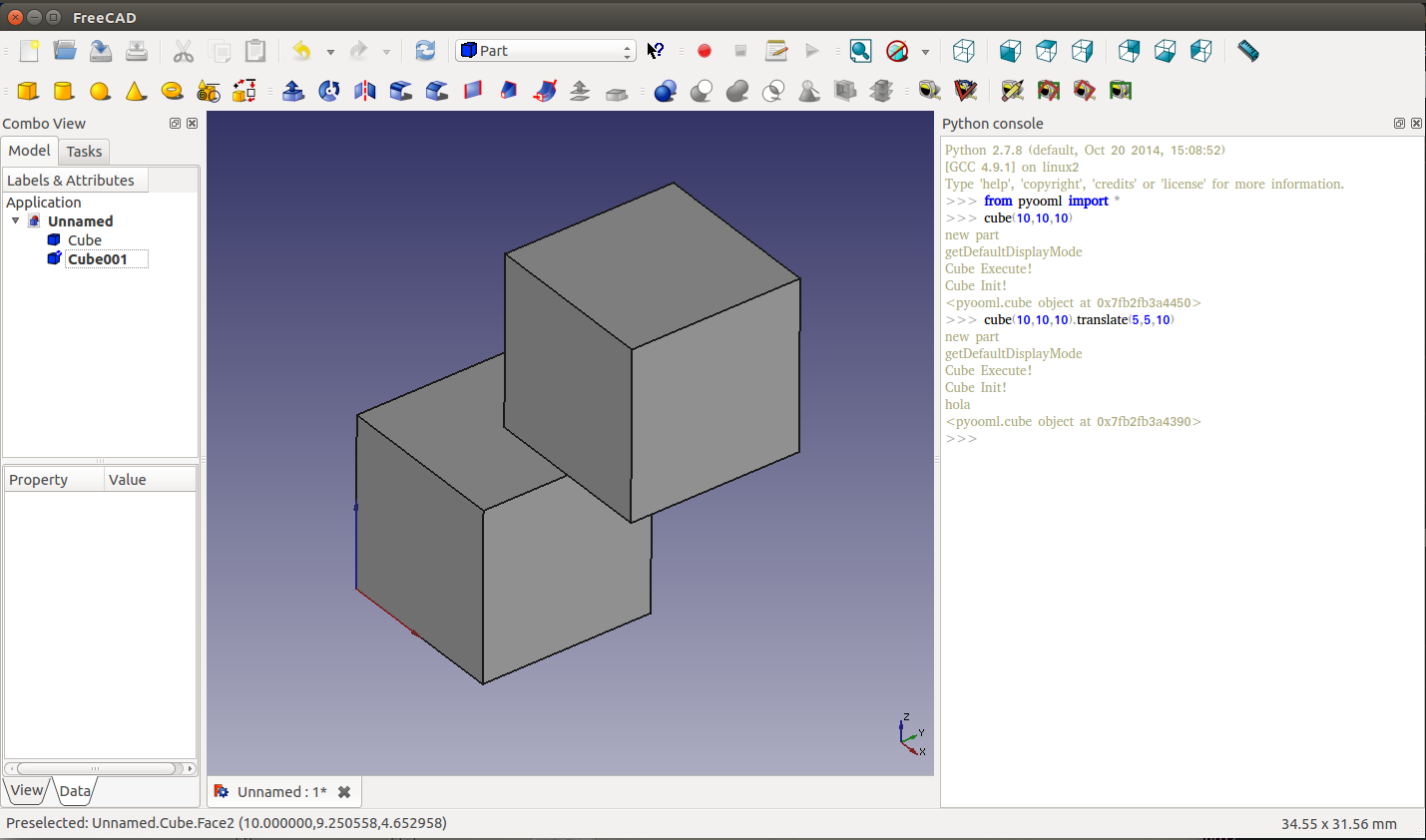Select the Extrude tool
Image resolution: width=1426 pixels, height=840 pixels.
coord(293,91)
